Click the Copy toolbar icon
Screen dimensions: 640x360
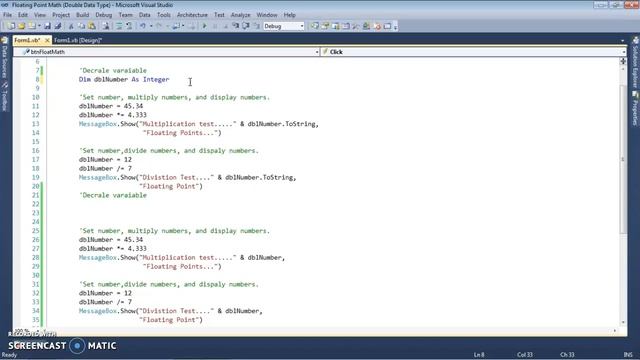(81, 26)
